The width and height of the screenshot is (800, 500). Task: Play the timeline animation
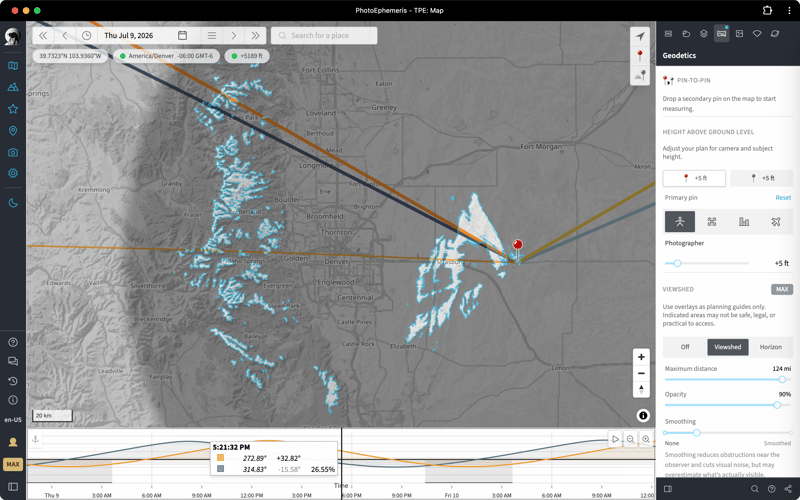[615, 439]
